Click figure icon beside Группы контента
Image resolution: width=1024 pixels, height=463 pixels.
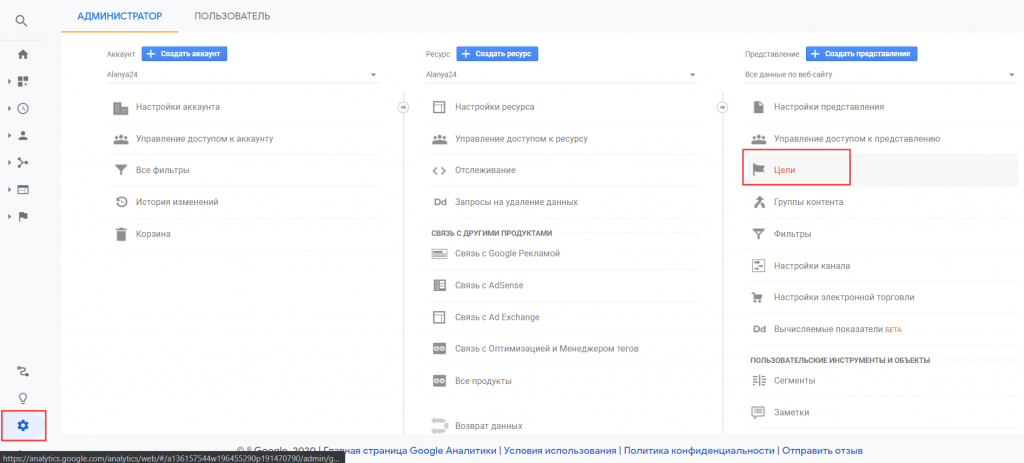[x=758, y=202]
